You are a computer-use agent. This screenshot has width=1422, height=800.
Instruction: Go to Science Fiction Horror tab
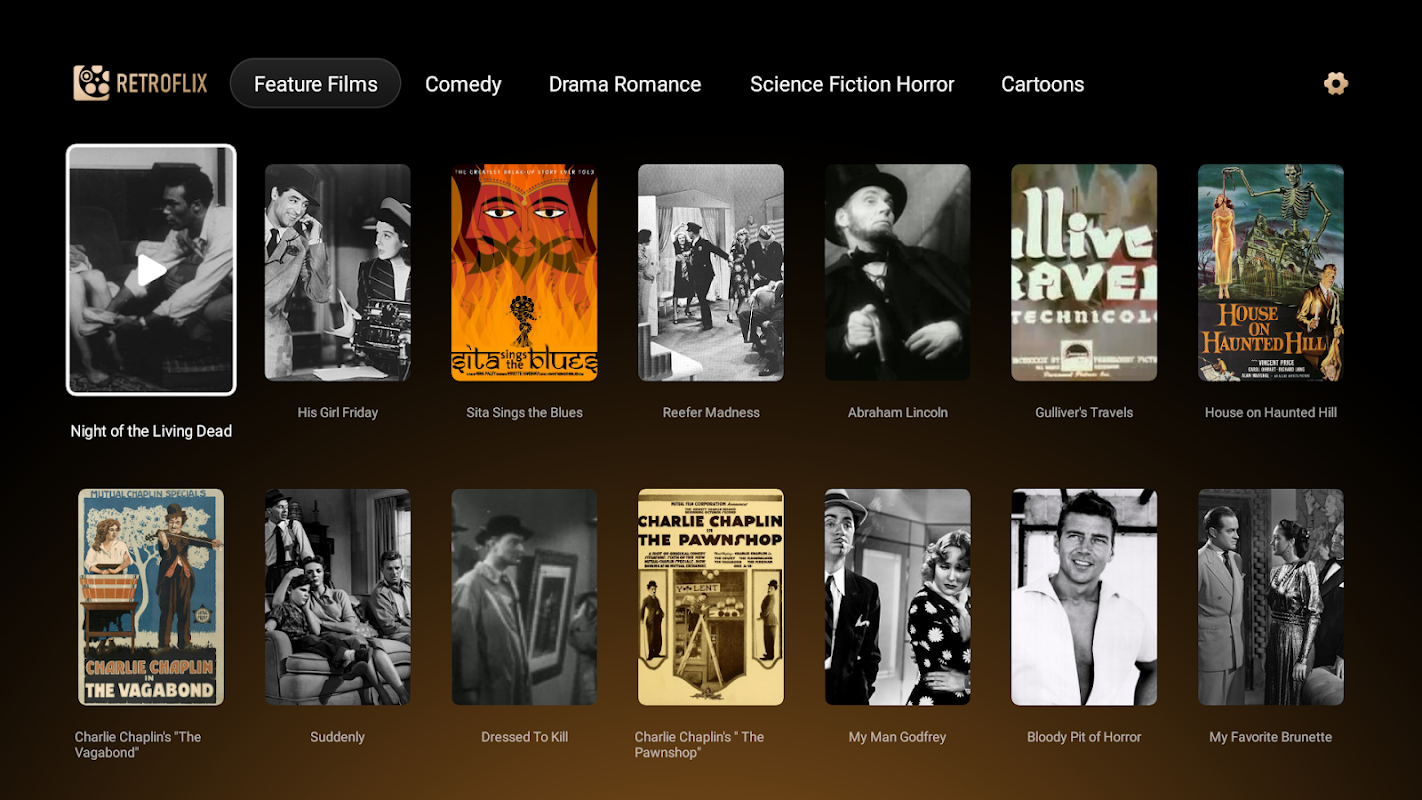(x=852, y=84)
